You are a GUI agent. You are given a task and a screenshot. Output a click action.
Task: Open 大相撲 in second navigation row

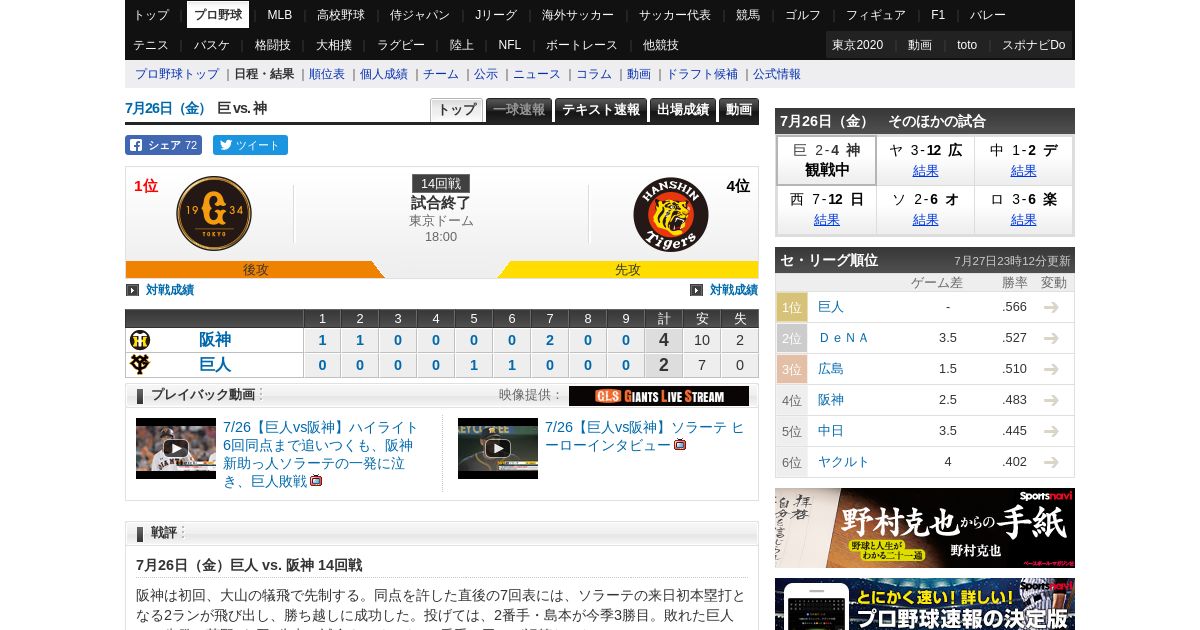pyautogui.click(x=334, y=45)
